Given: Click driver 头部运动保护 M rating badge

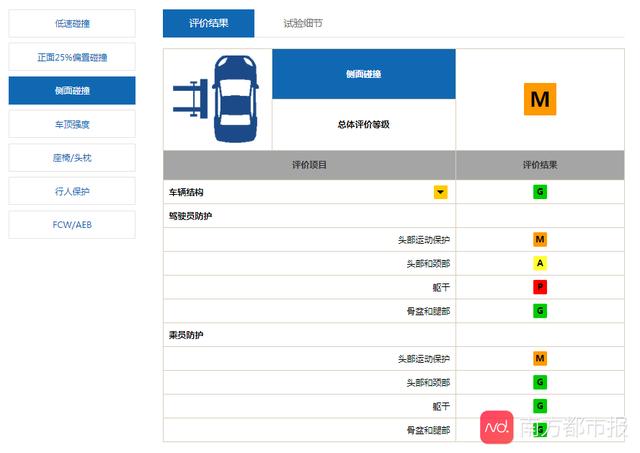Looking at the screenshot, I should pyautogui.click(x=540, y=239).
